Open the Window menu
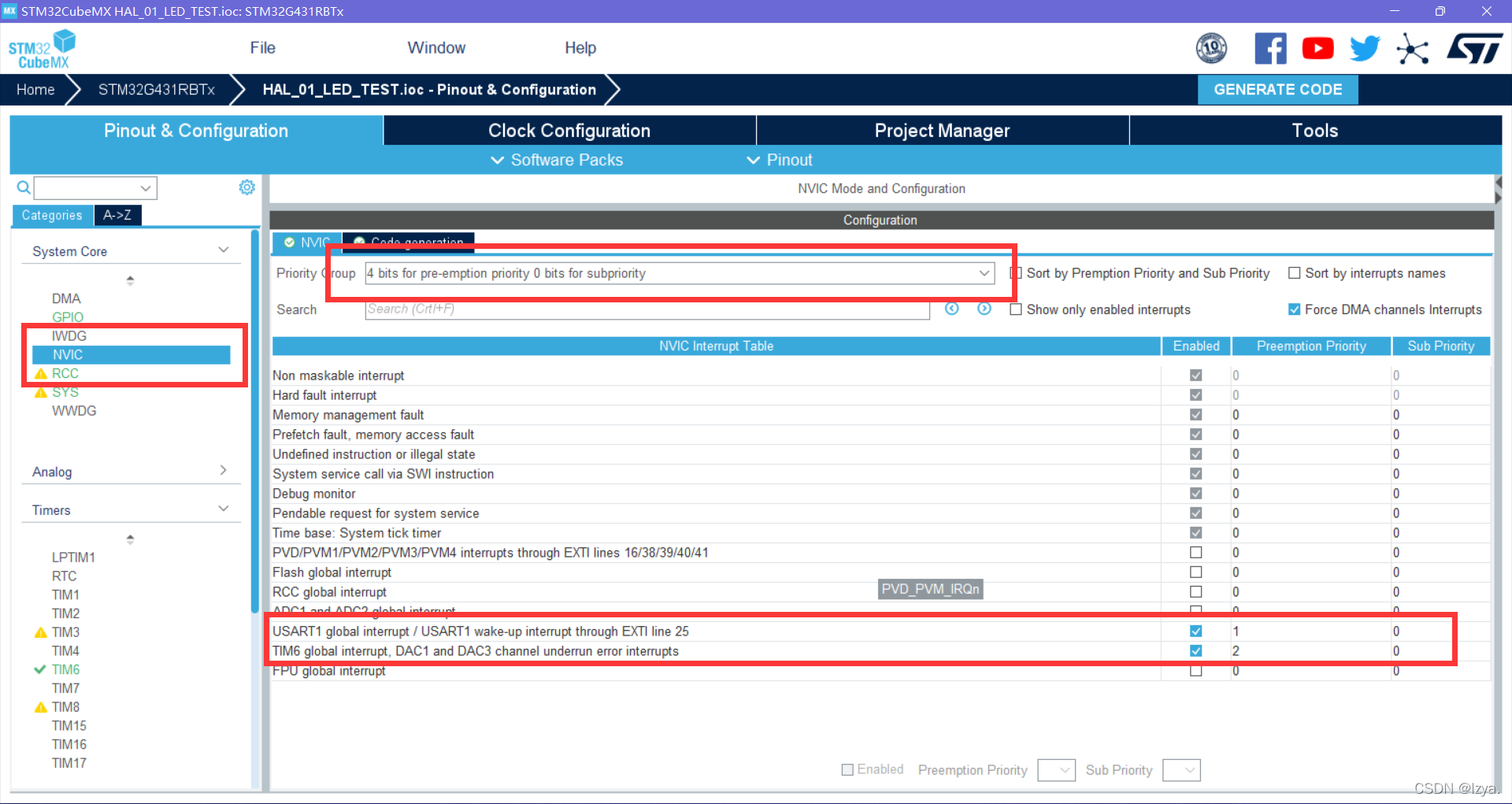1512x804 pixels. pos(436,48)
